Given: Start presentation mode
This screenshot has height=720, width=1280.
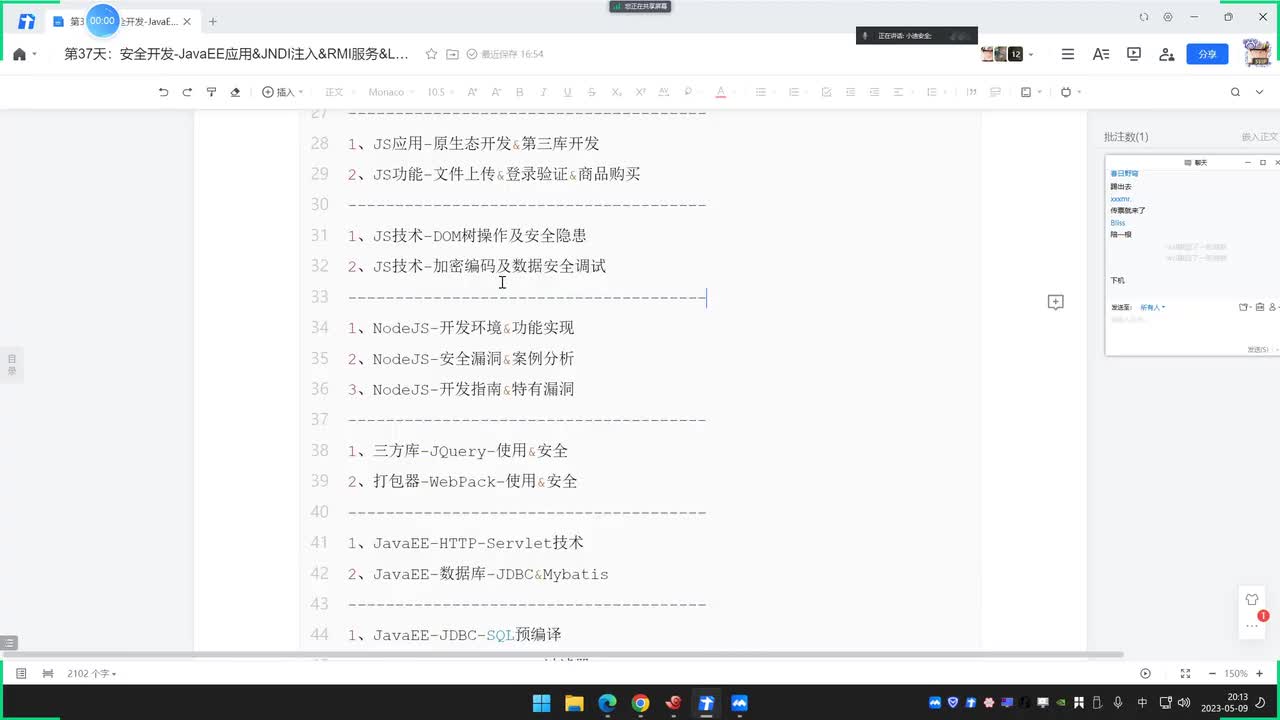Looking at the screenshot, I should click(1134, 54).
